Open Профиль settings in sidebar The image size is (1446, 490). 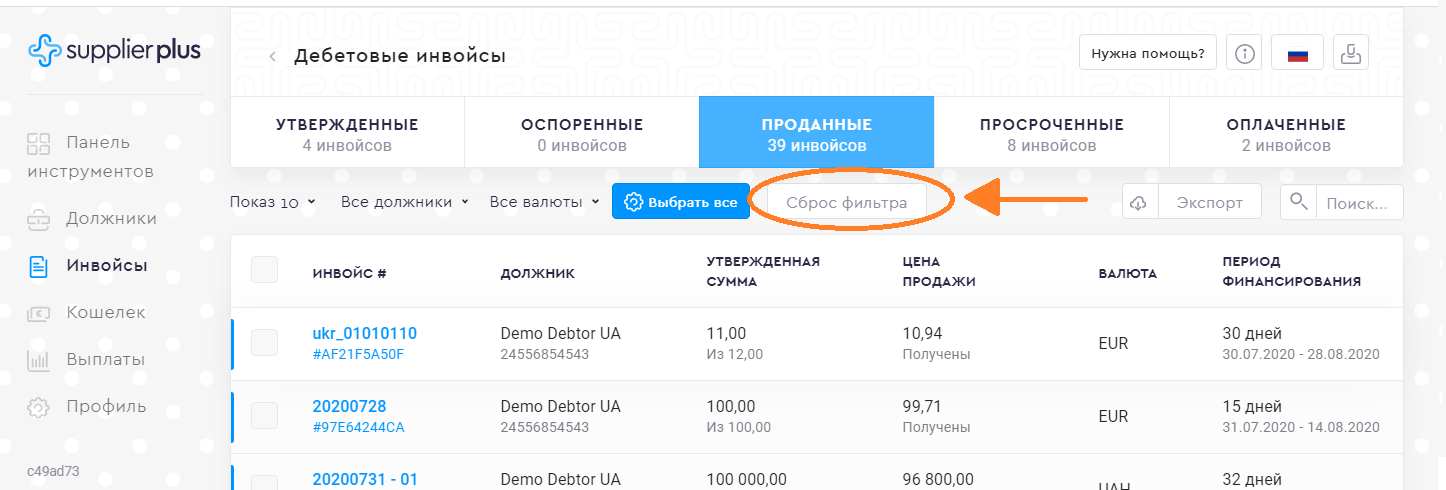(x=106, y=406)
